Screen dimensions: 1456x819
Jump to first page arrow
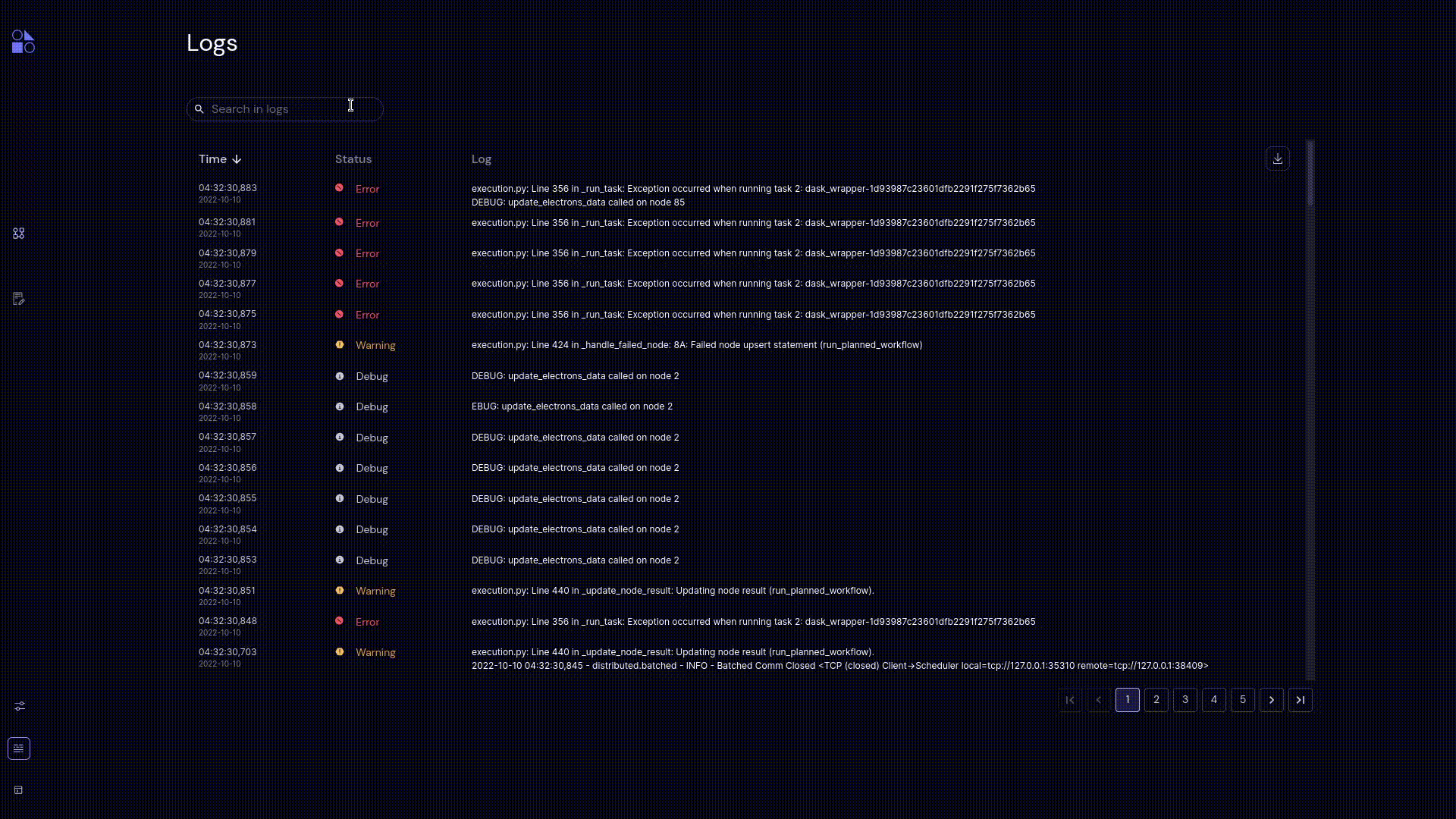[x=1070, y=700]
